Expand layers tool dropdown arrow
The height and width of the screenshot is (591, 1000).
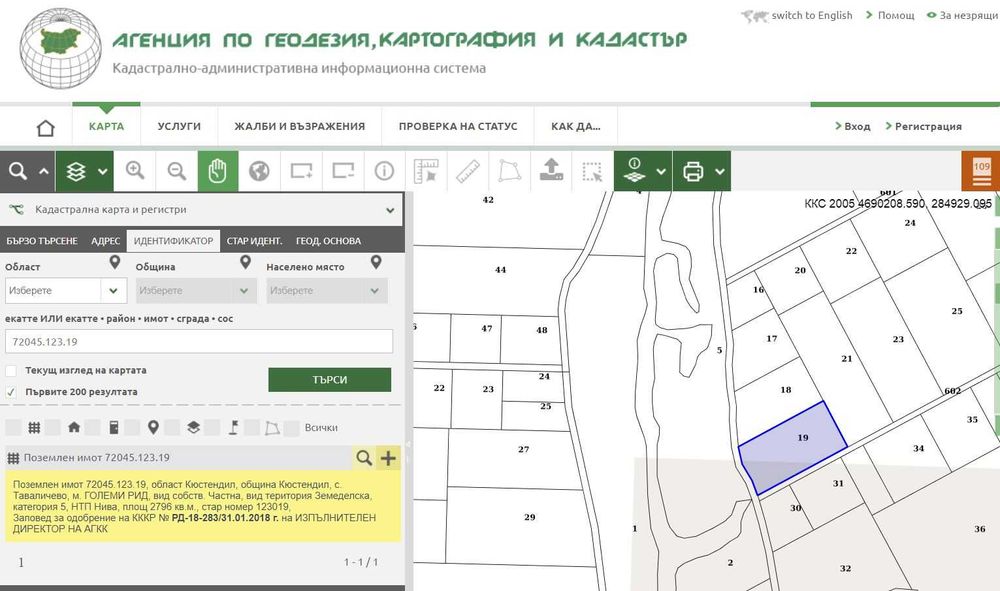[x=103, y=171]
